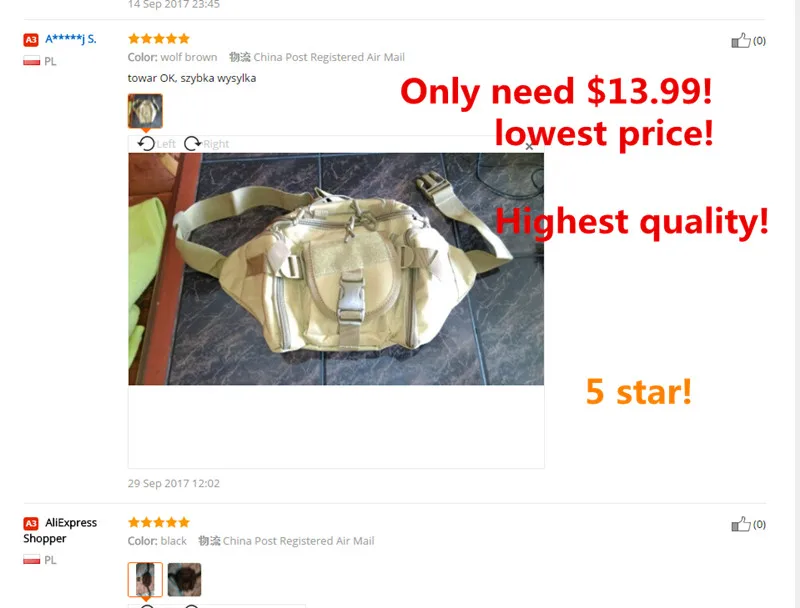
Task: Like the black color review with thumbs-up
Action: coord(741,524)
